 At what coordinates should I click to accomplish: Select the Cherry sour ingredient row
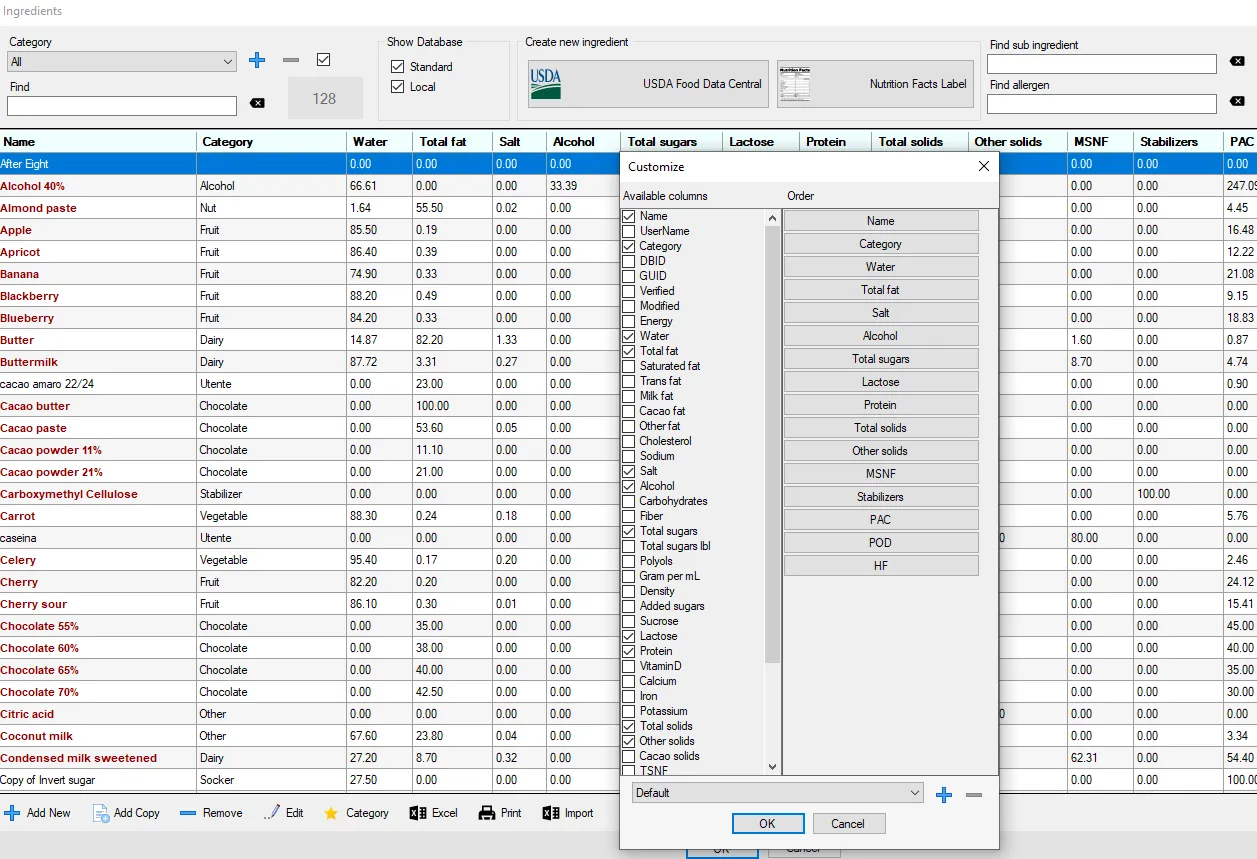[310, 604]
